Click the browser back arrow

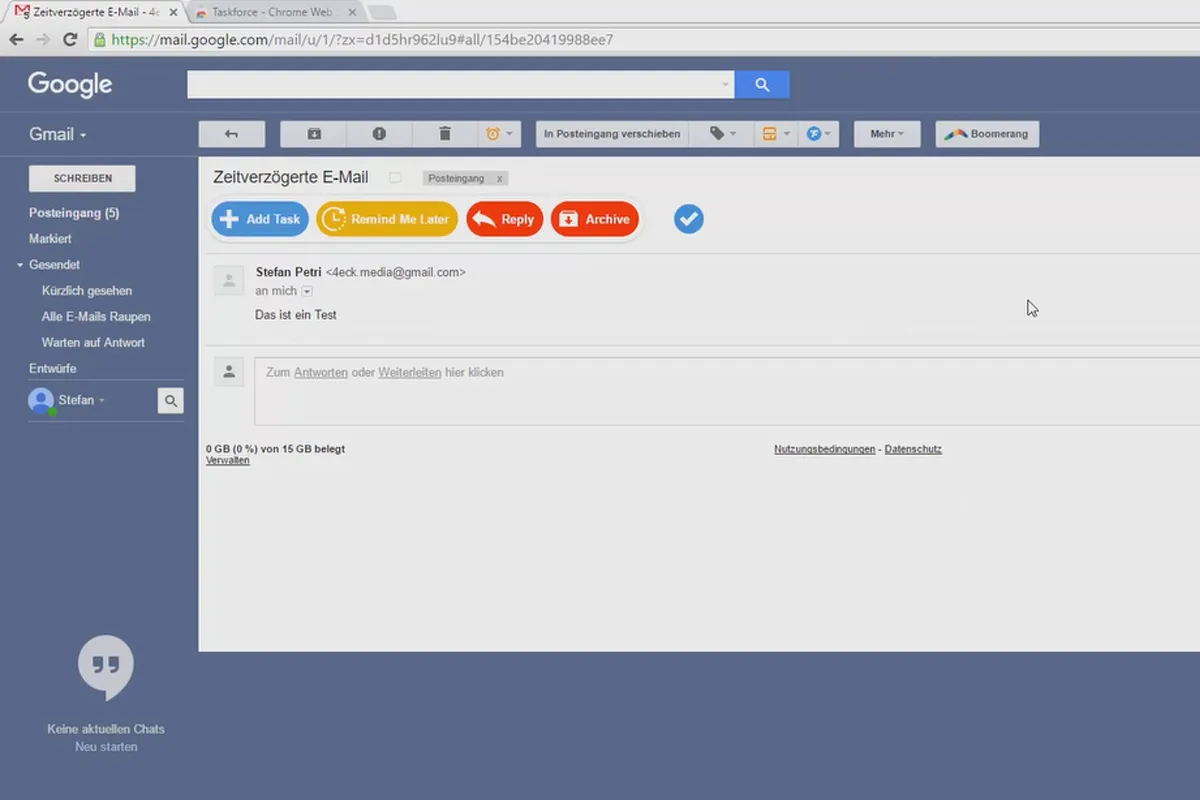pos(16,40)
